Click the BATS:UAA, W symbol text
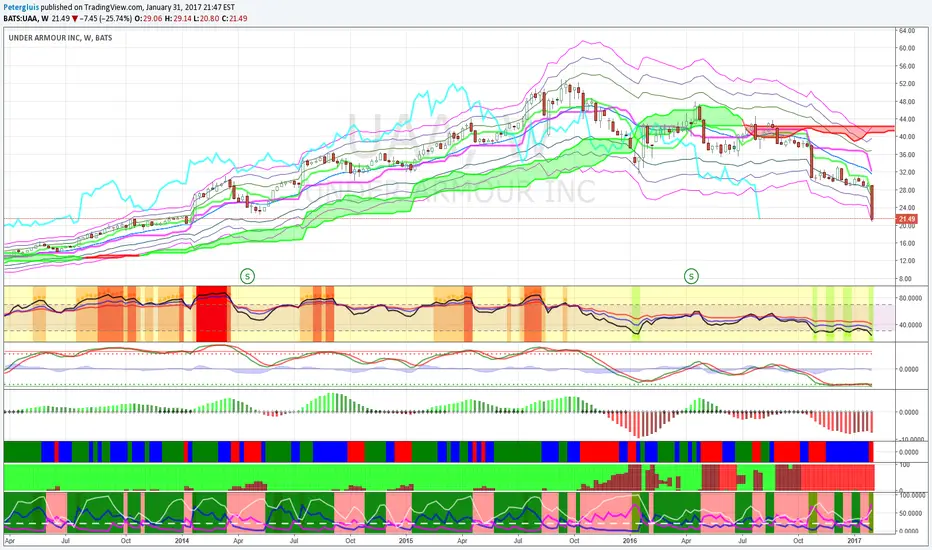 tap(26, 18)
